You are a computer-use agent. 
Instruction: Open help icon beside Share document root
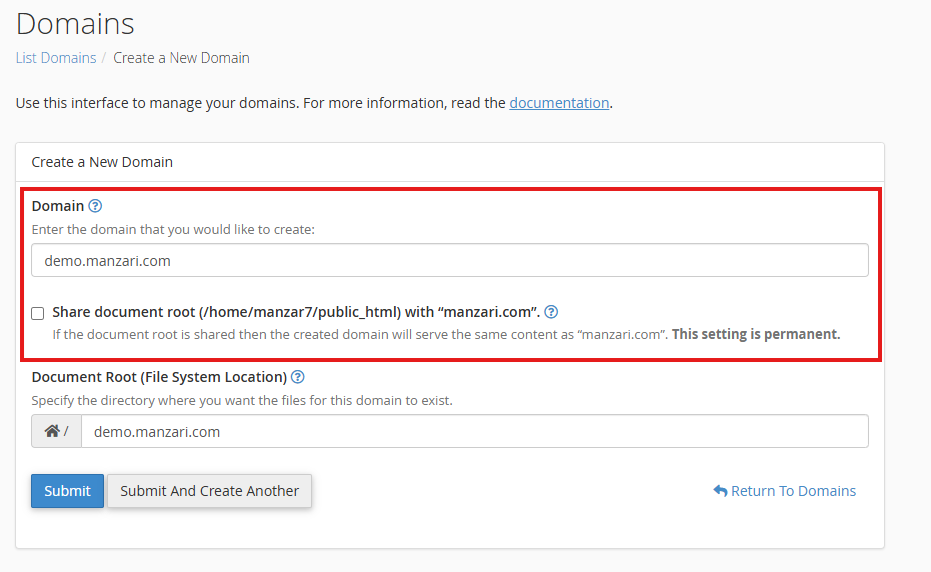click(551, 312)
